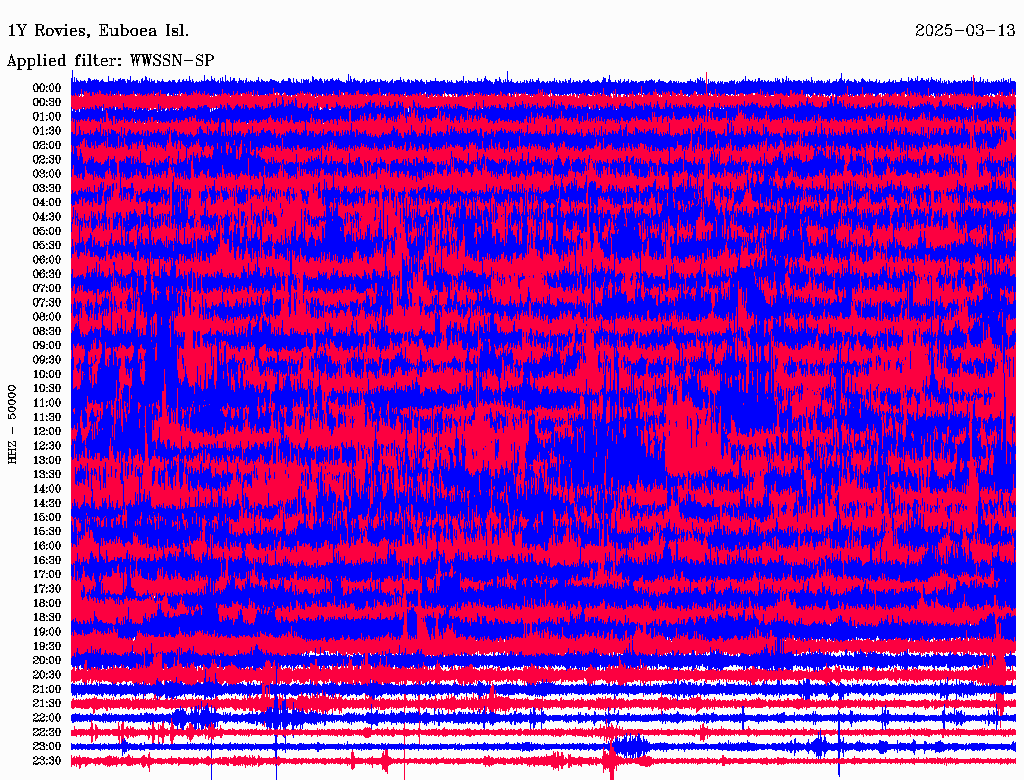The height and width of the screenshot is (780, 1024).
Task: Select the 02:00 time label
Action: point(47,145)
